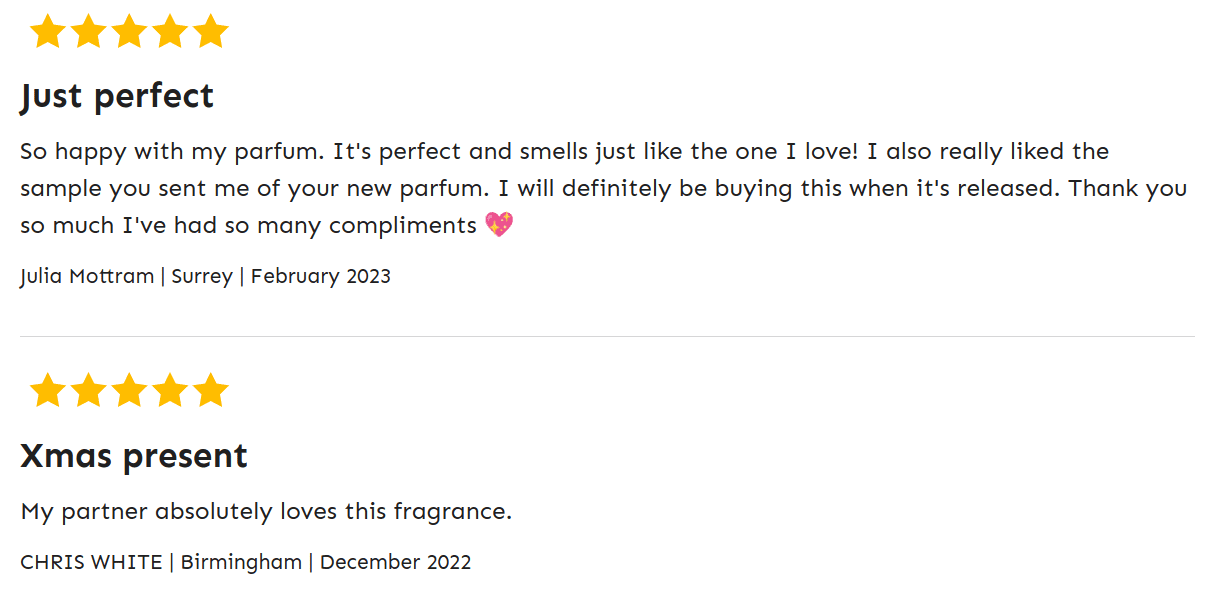Click reviewer name CHRIS WHITE
The height and width of the screenshot is (615, 1224).
coord(91,563)
